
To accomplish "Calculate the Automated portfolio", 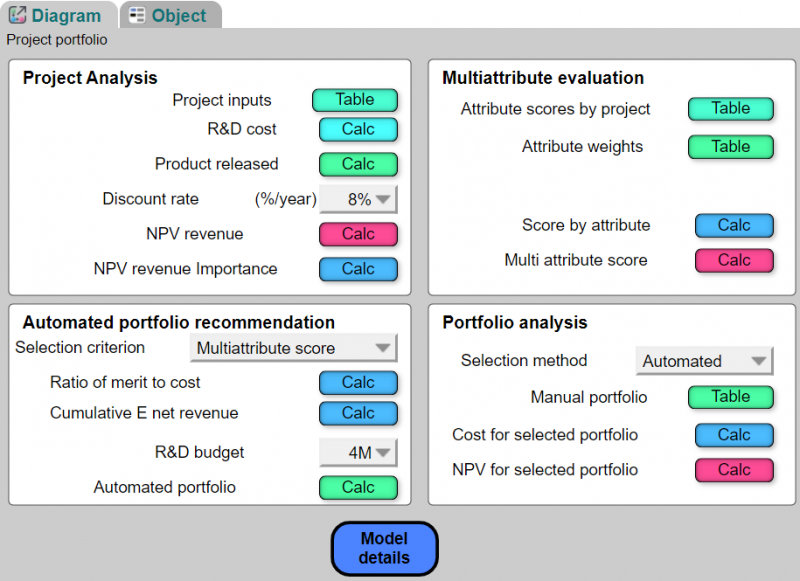I will click(x=358, y=487).
